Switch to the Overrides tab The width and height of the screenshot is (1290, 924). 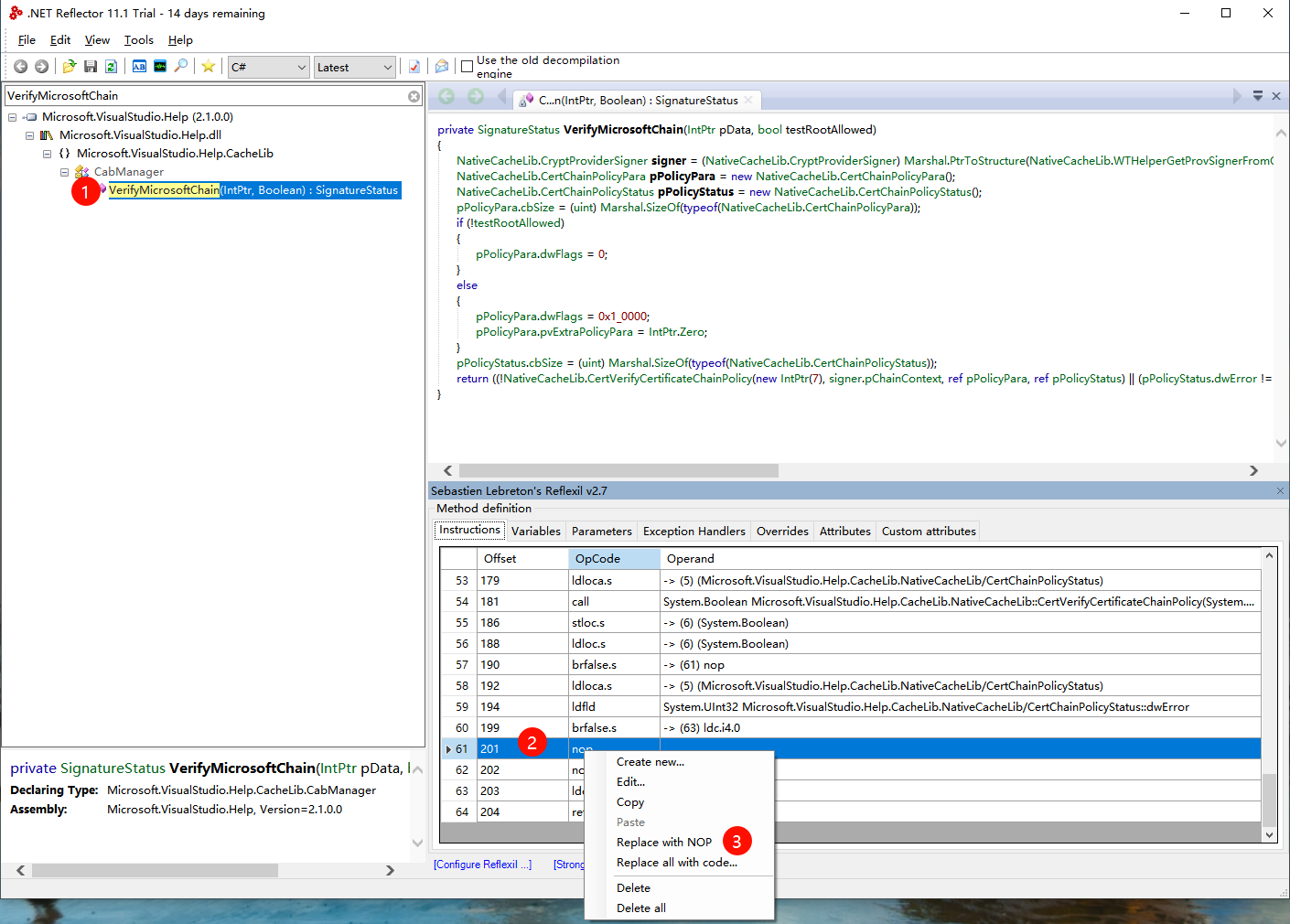click(782, 531)
